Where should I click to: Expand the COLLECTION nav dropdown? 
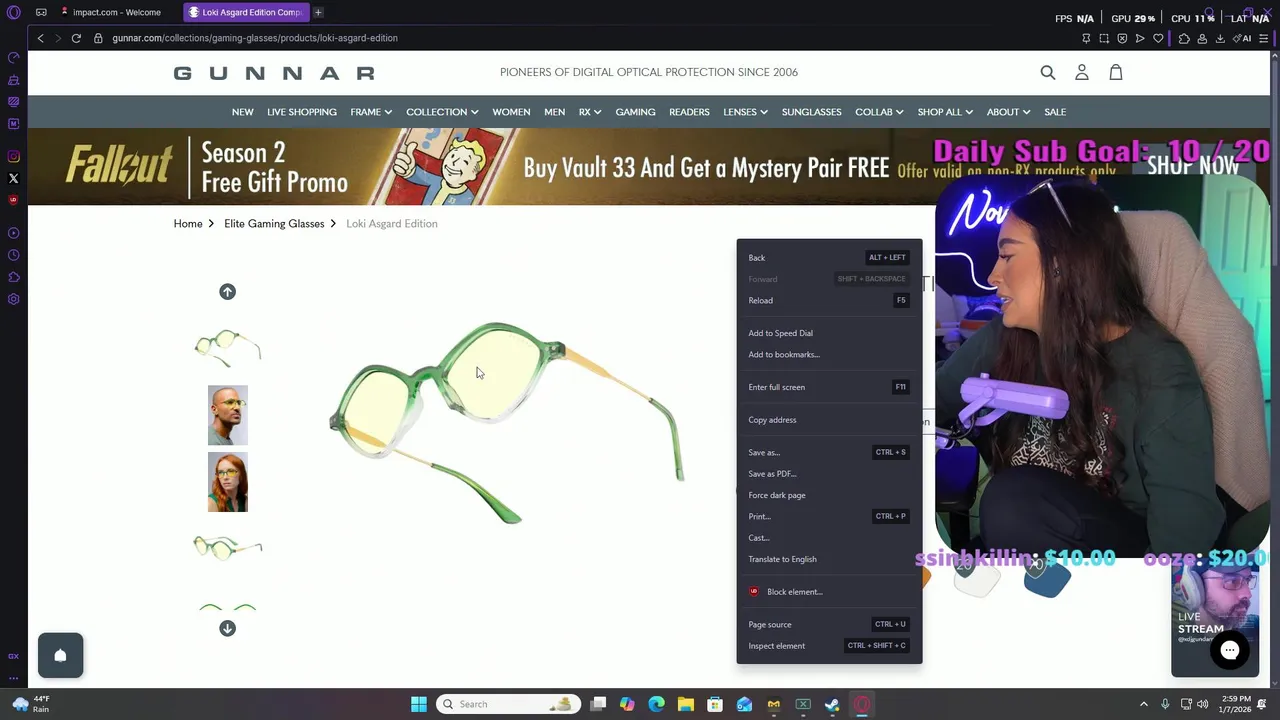442,112
